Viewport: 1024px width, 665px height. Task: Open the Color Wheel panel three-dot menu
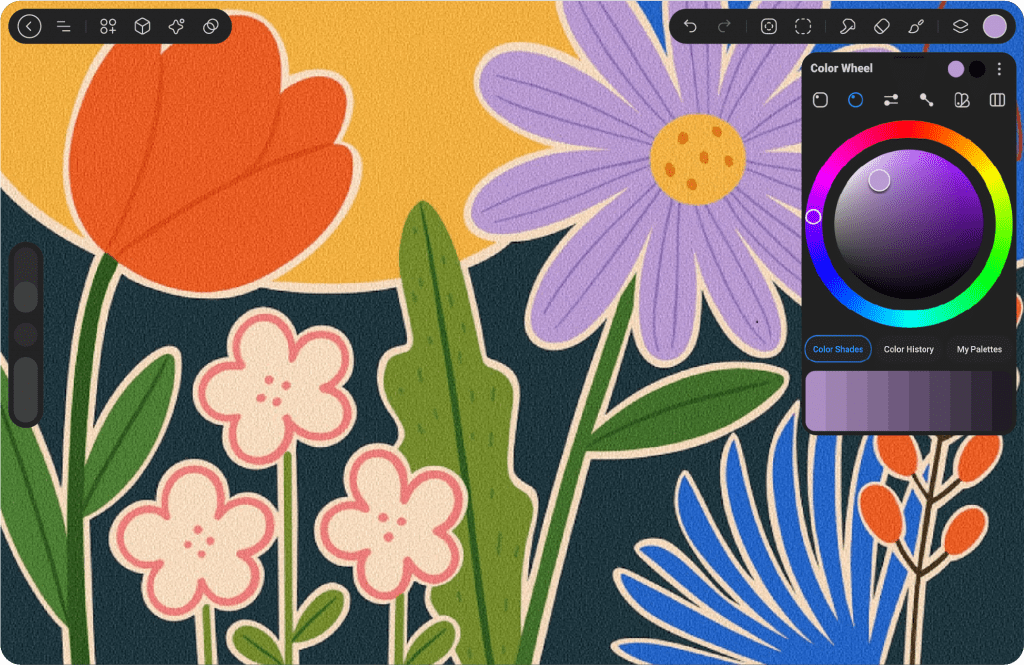[x=999, y=69]
